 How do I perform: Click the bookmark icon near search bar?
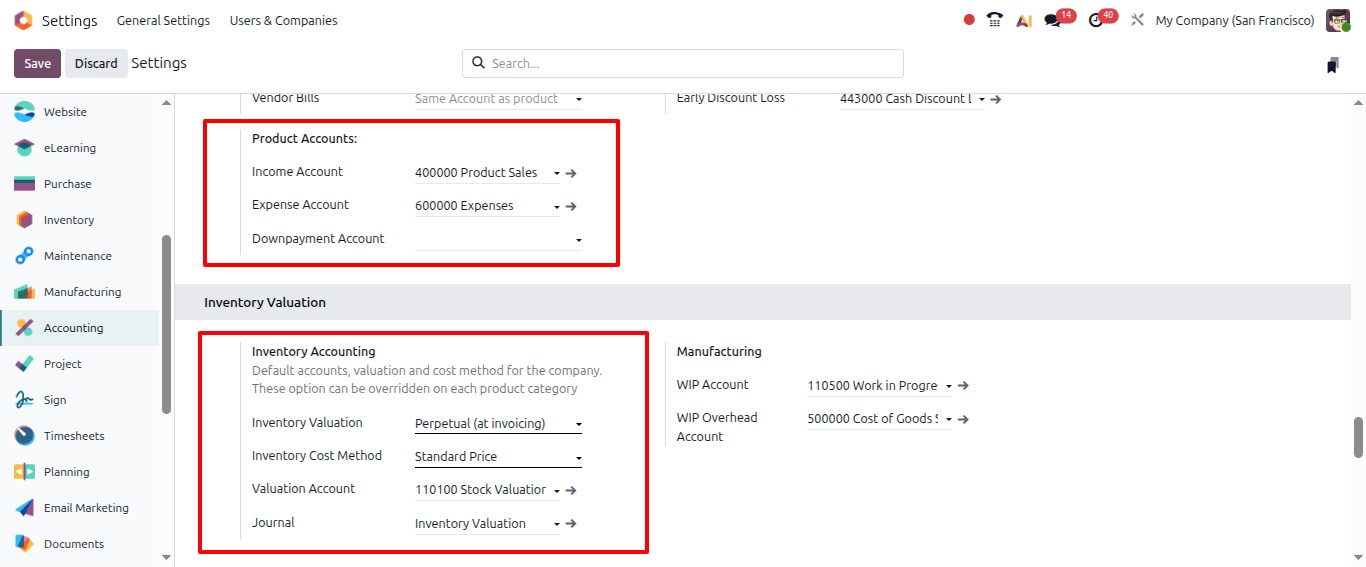[x=1332, y=65]
